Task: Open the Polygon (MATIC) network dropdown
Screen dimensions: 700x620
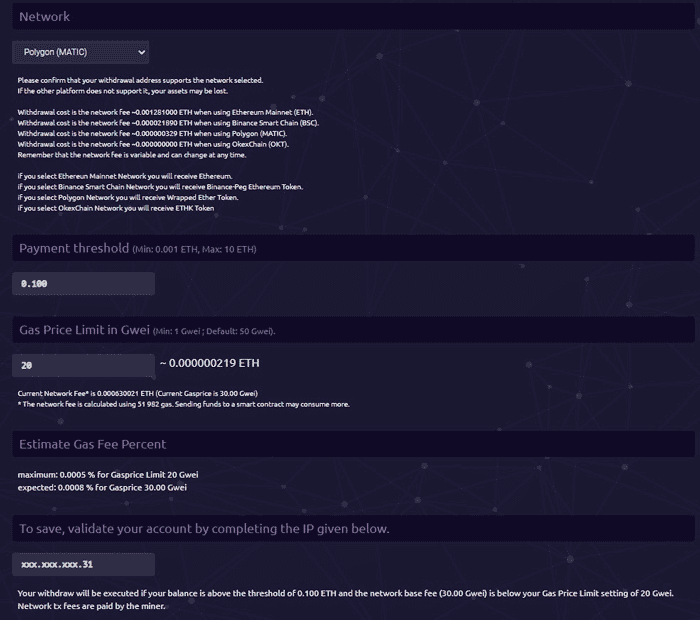Action: pyautogui.click(x=81, y=51)
